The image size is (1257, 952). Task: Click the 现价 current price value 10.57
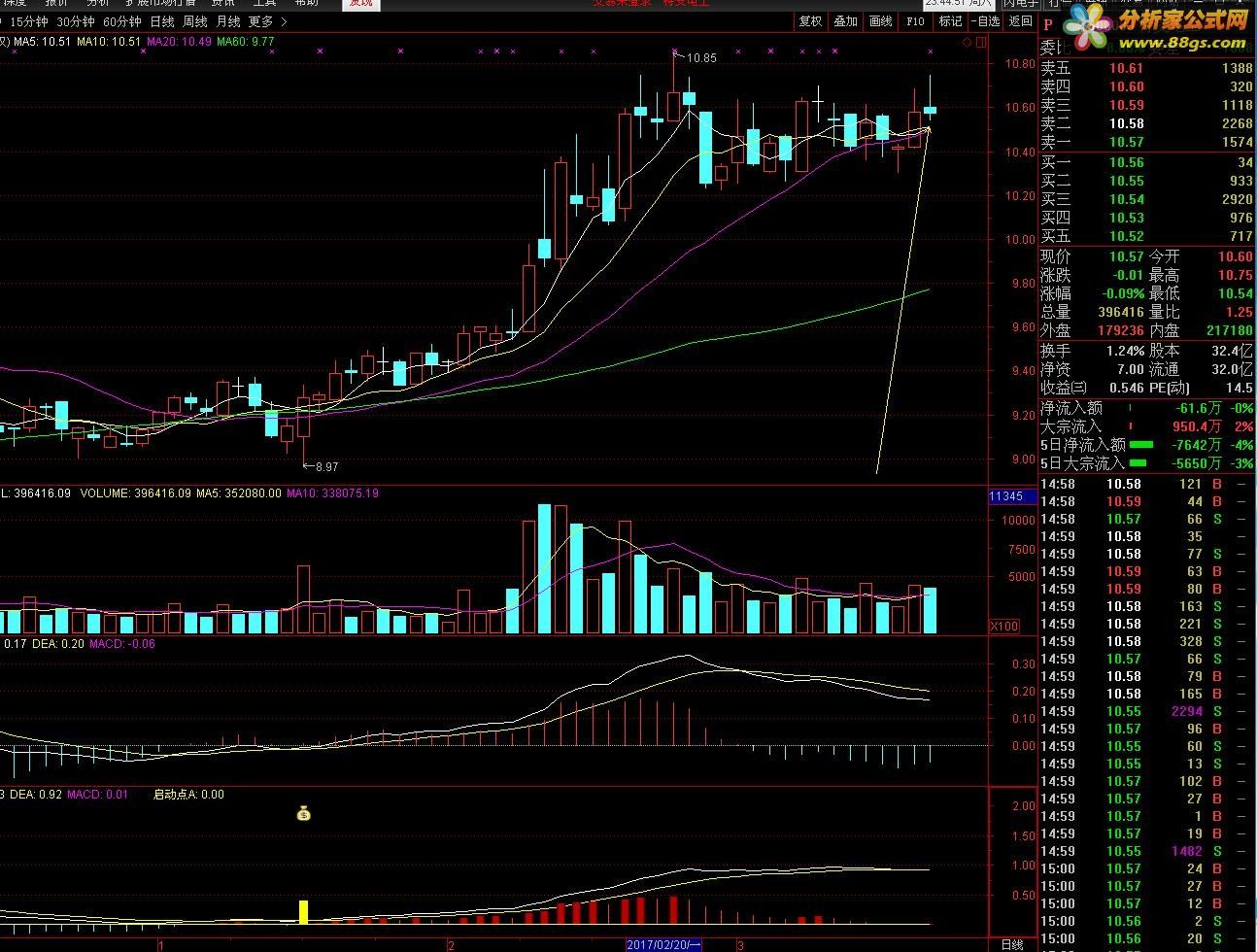tap(1126, 256)
